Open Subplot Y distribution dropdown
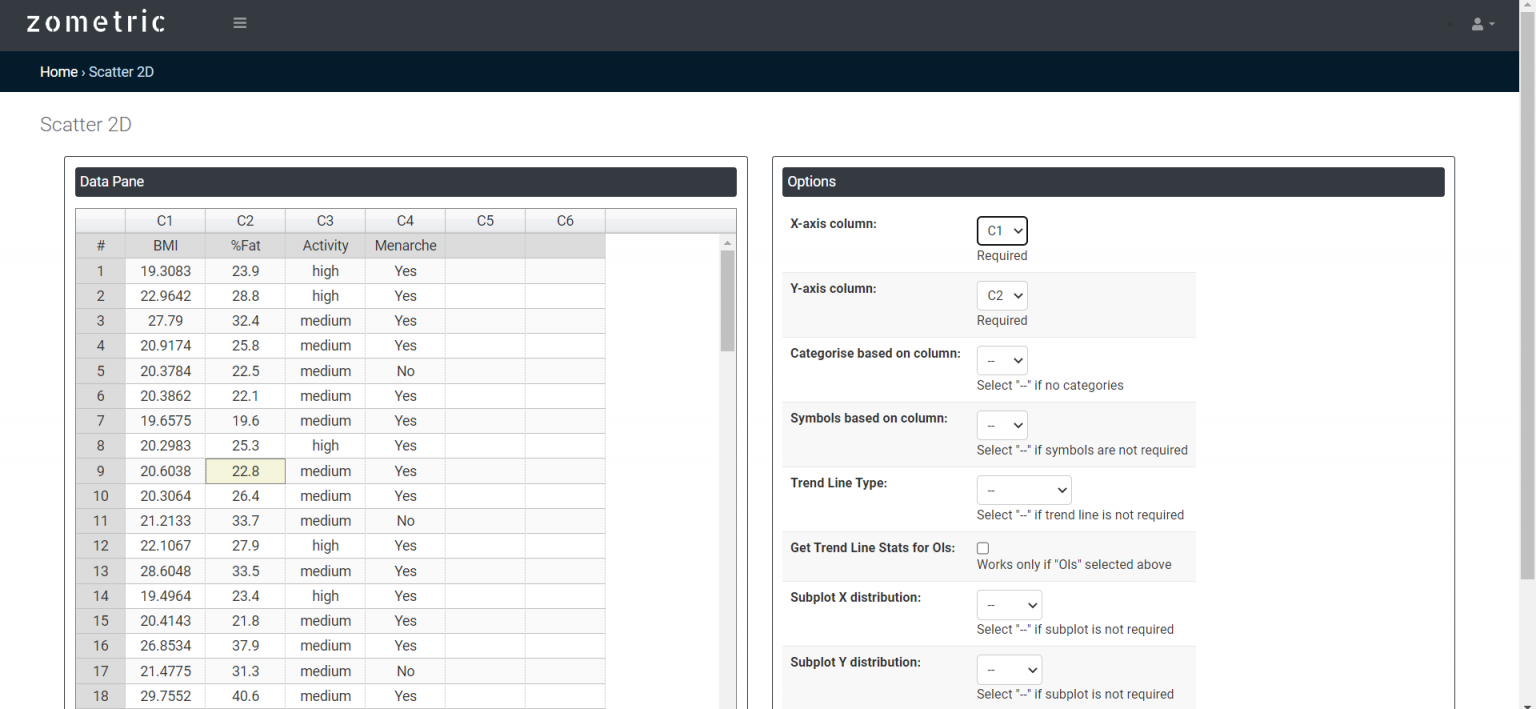 (x=1009, y=670)
